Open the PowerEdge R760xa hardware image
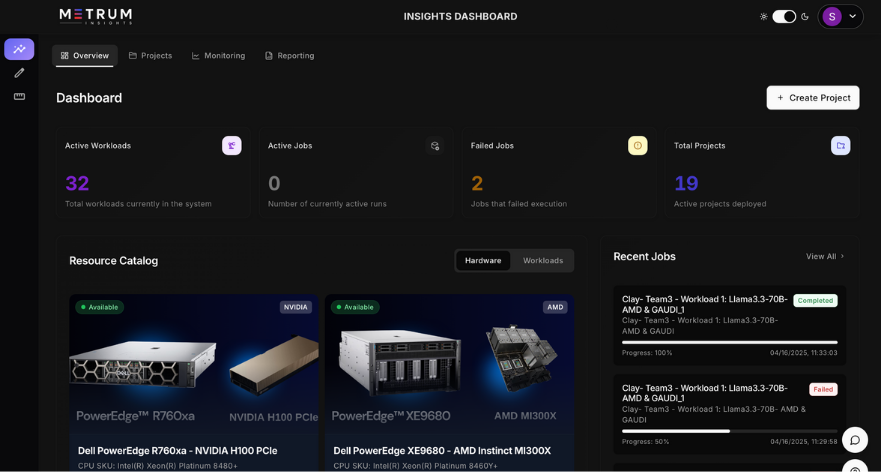Screen dimensions: 881x472 [194, 364]
